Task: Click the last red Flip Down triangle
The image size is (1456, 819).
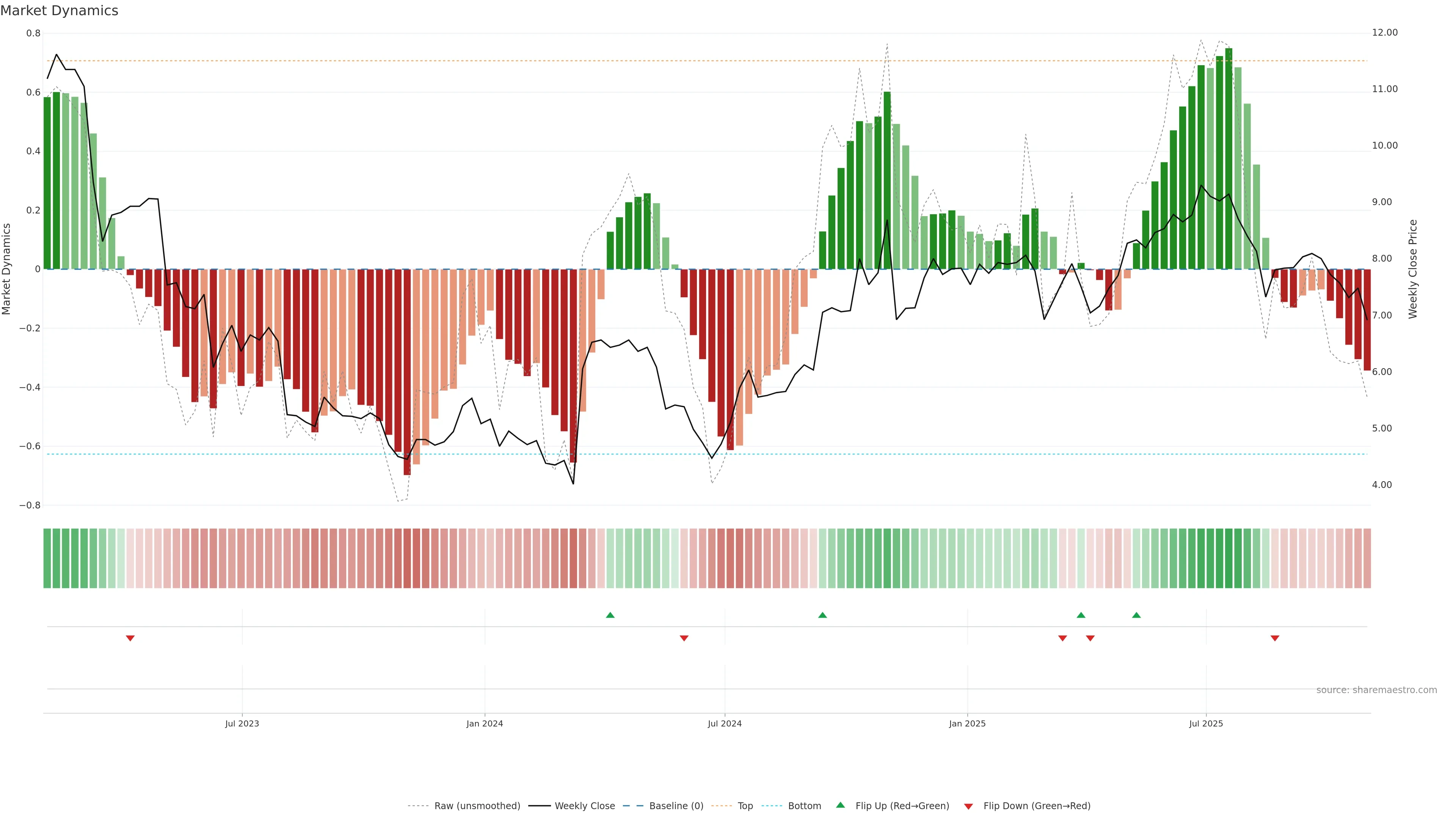Action: [1274, 638]
